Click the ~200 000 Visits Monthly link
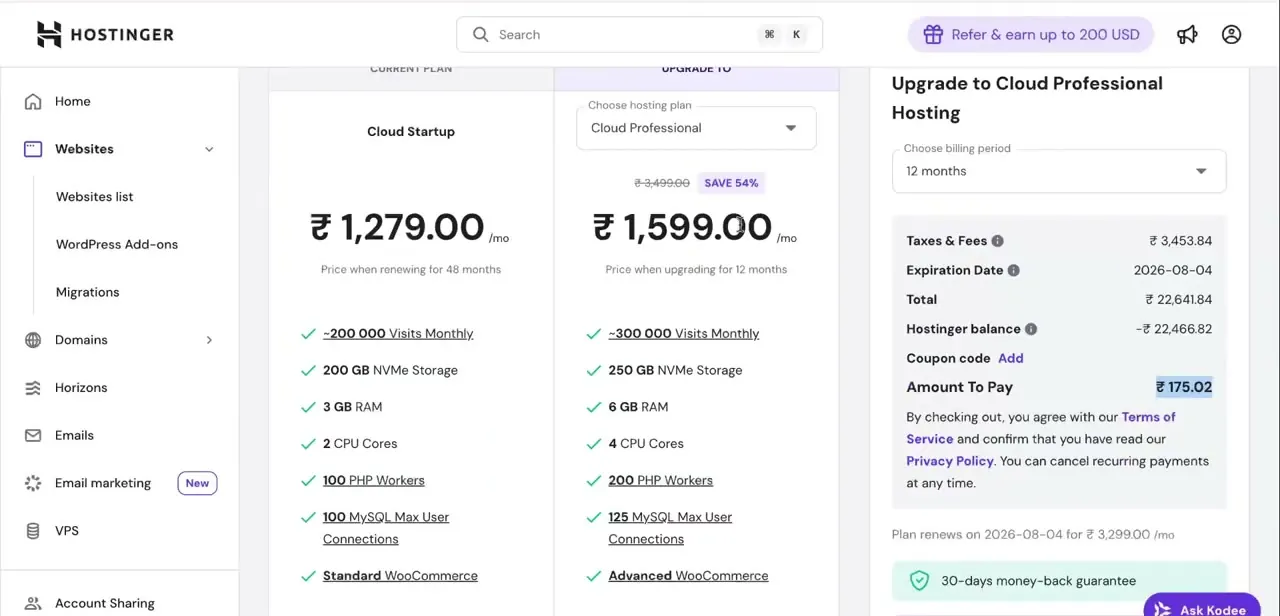Screen dimensions: 1280x616 pos(398,334)
